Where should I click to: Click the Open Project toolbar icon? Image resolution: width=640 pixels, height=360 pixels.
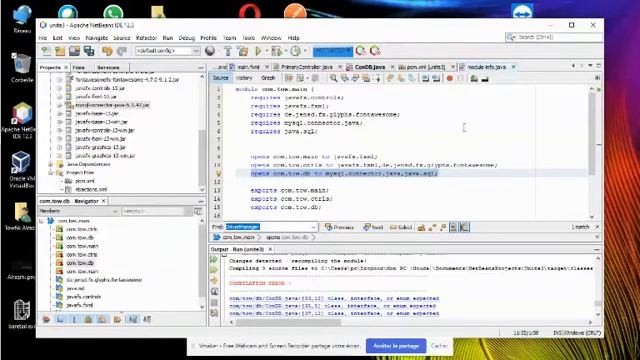point(74,51)
